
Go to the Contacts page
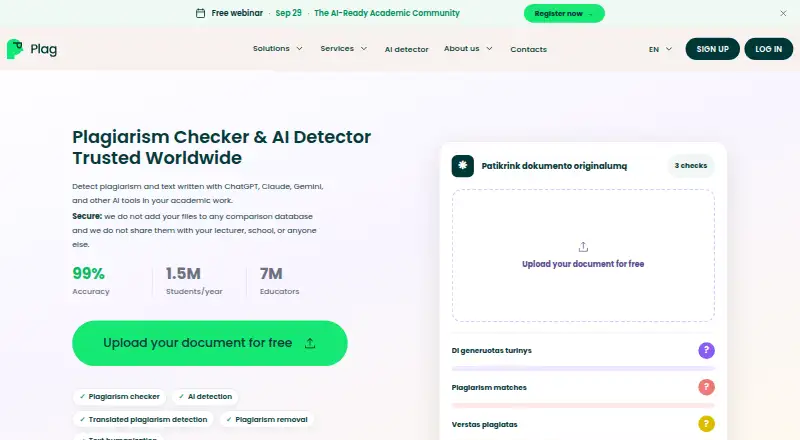(529, 50)
